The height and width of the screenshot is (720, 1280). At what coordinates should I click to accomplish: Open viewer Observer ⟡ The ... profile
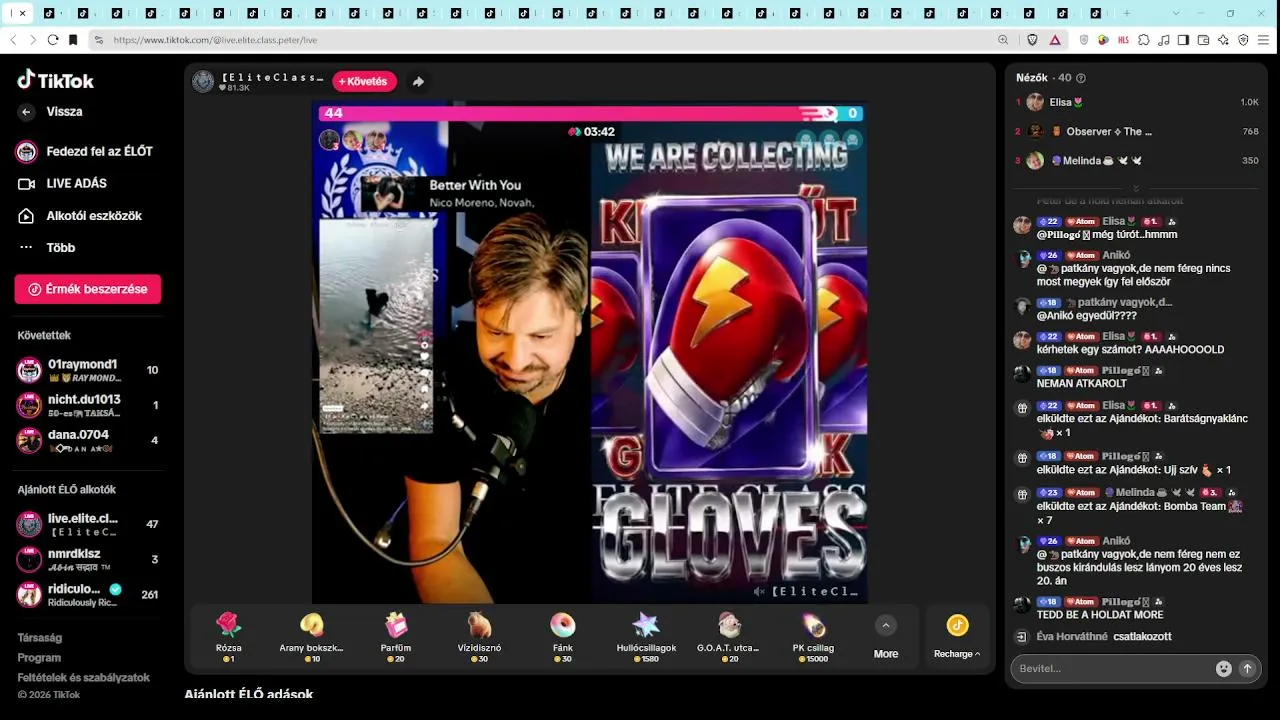point(1137,132)
